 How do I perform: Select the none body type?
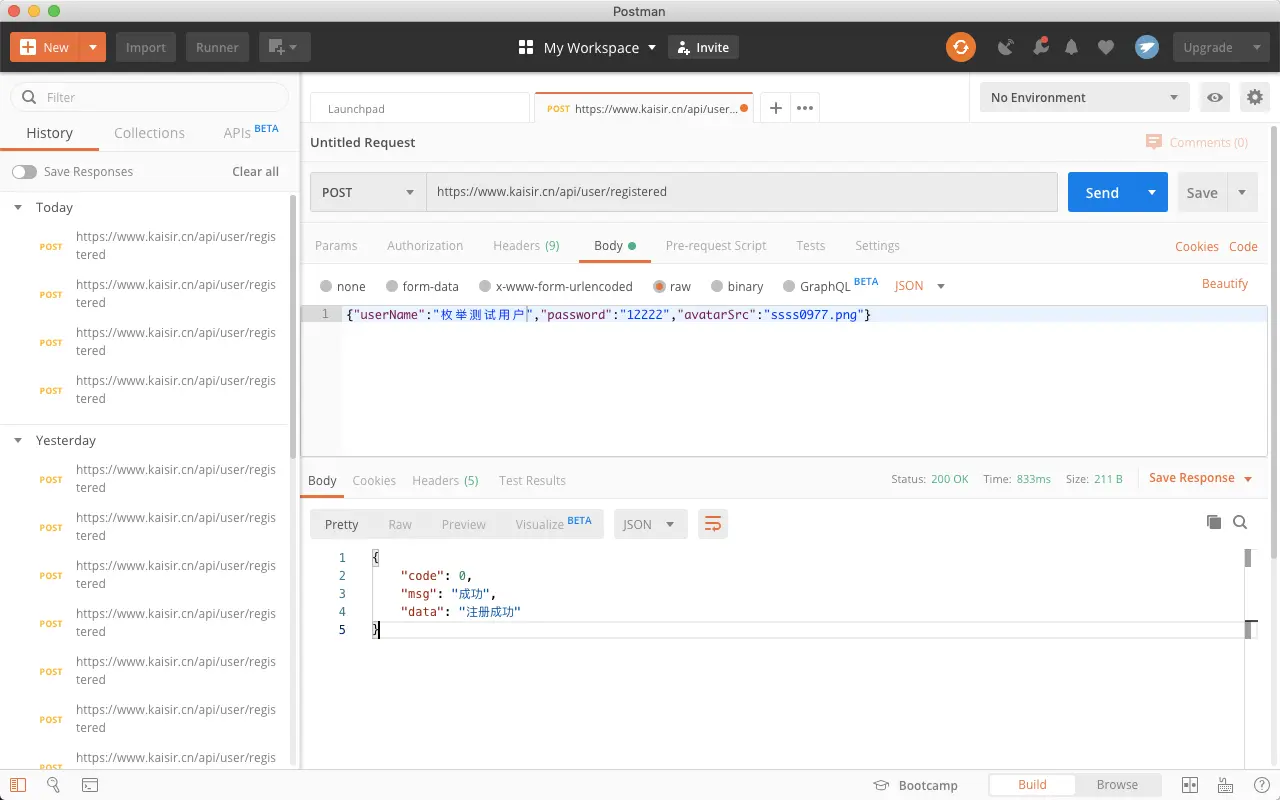click(x=326, y=286)
